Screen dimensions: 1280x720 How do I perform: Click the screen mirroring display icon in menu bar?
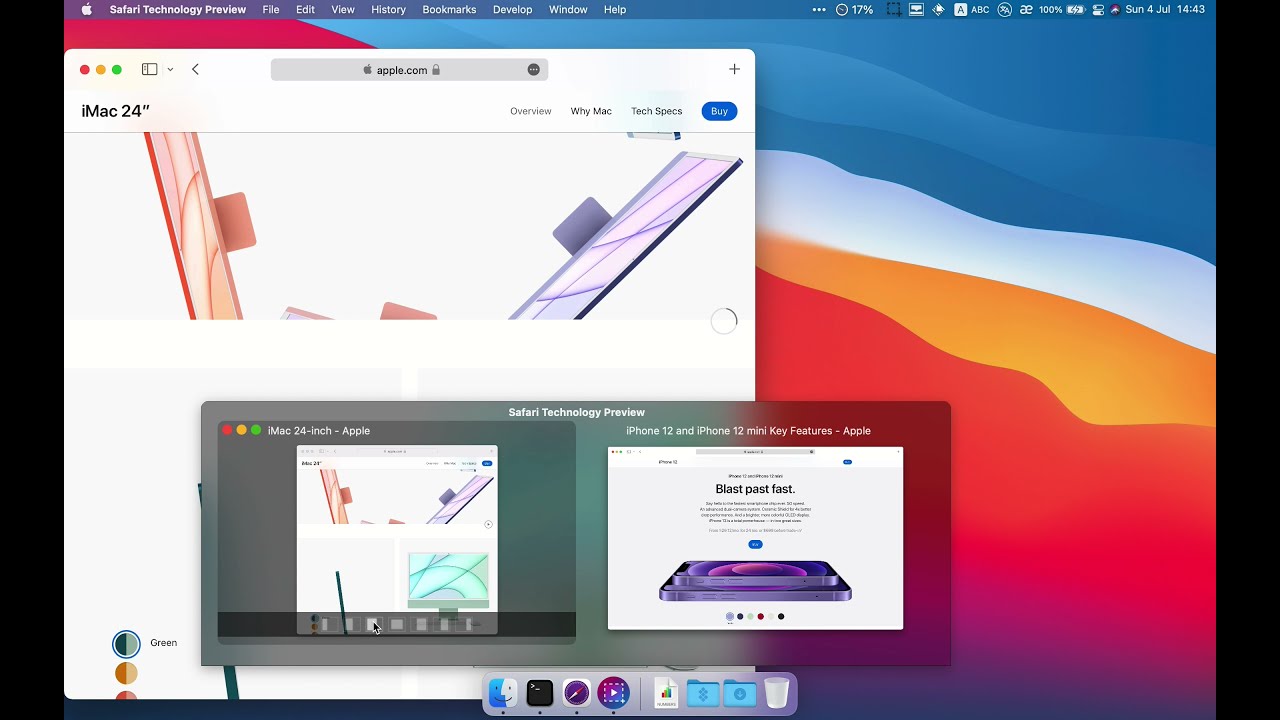(x=916, y=10)
